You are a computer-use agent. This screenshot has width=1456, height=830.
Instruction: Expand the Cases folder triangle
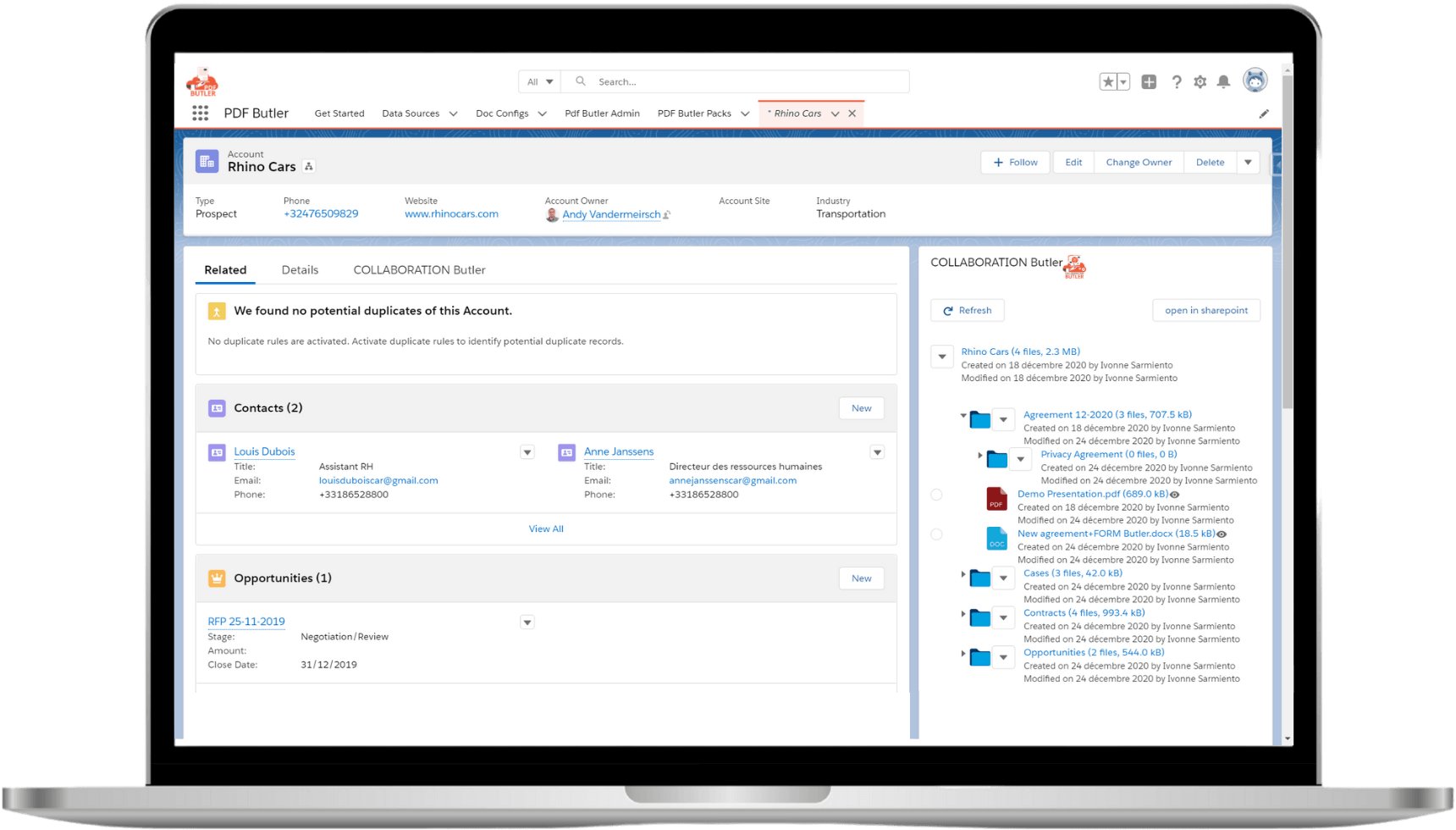[x=963, y=574]
